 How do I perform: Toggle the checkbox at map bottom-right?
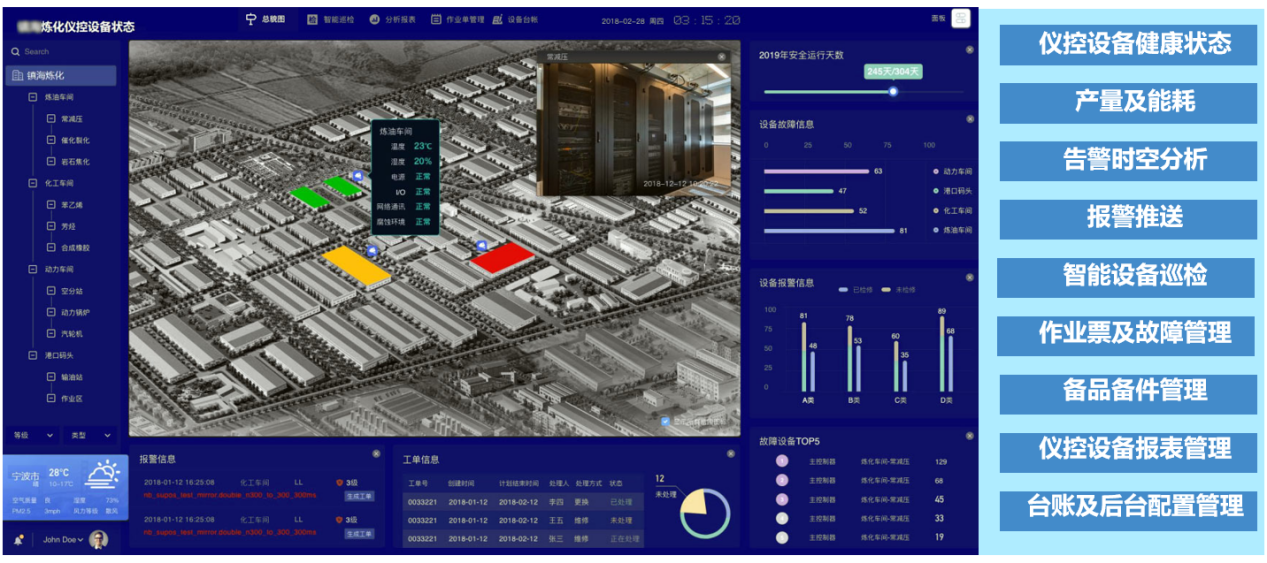(x=665, y=421)
